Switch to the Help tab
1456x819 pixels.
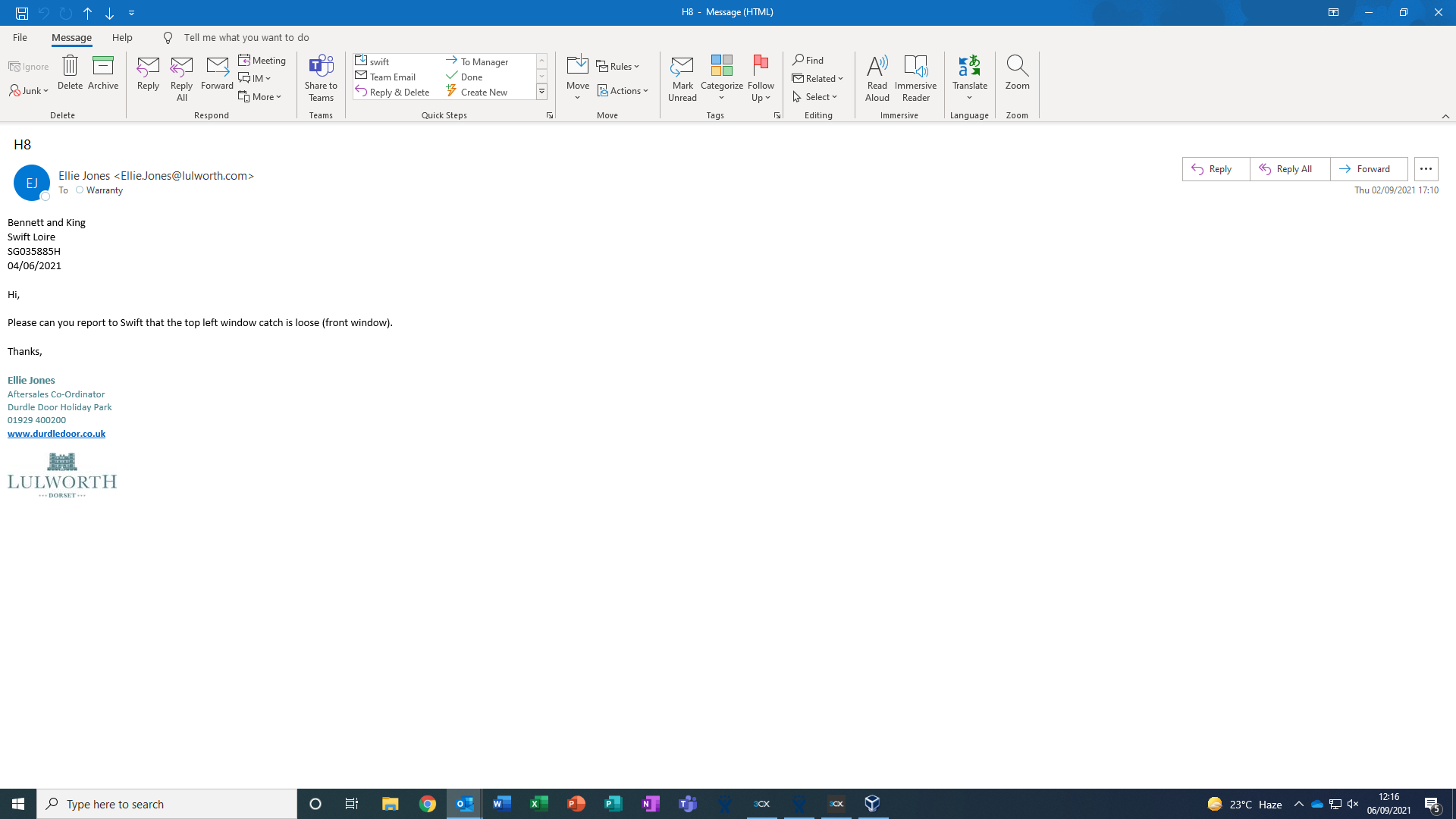(x=122, y=37)
